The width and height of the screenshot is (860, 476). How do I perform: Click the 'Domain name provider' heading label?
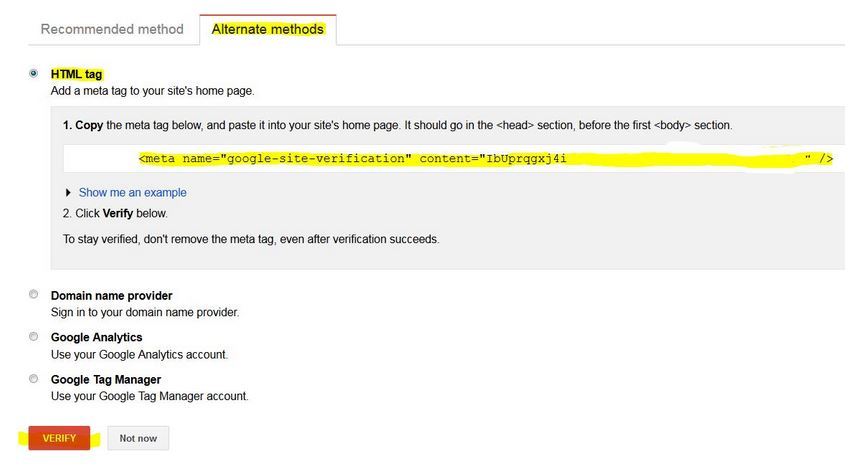point(111,296)
